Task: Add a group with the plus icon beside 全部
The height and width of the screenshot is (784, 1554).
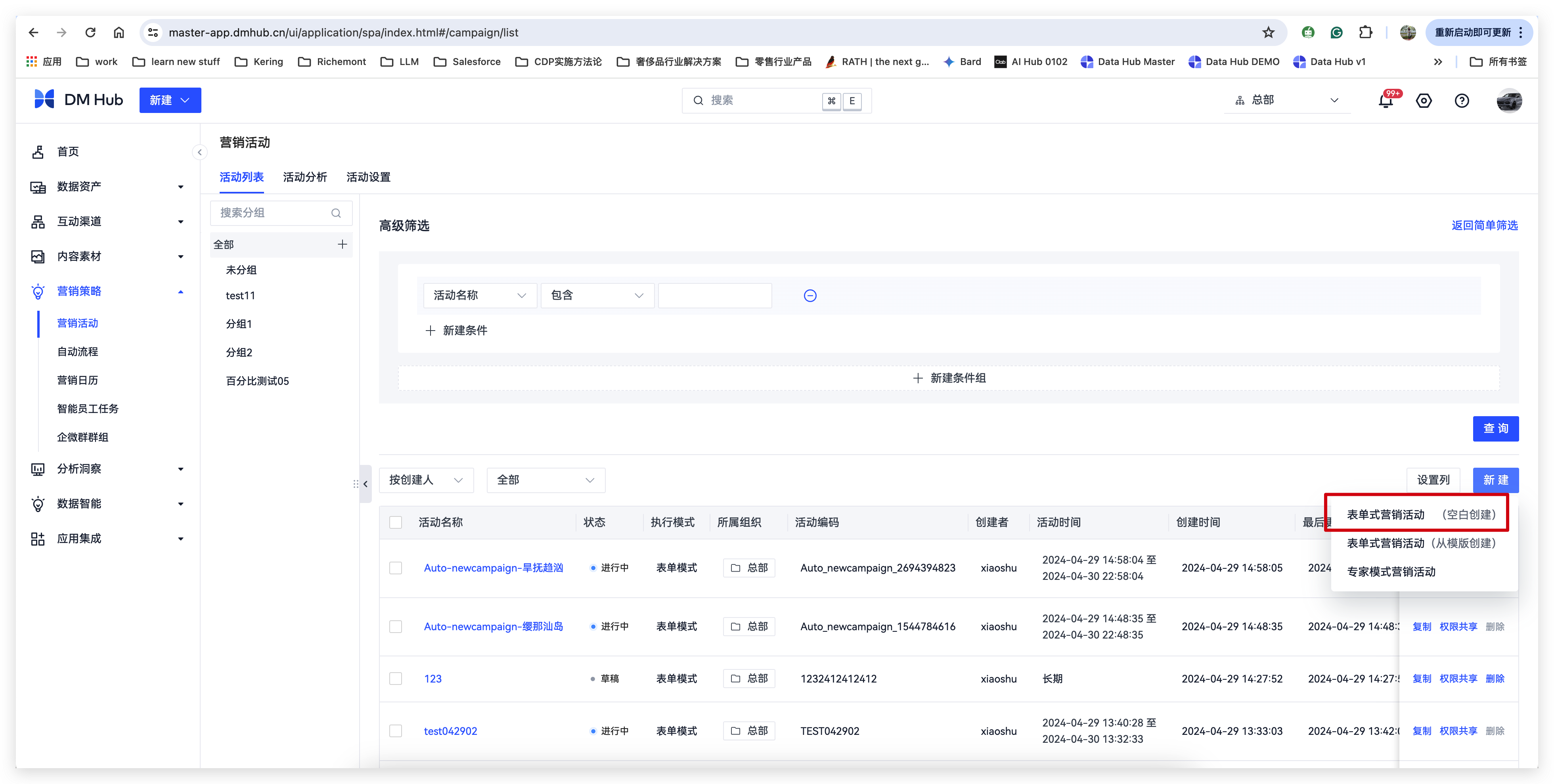Action: pos(342,244)
